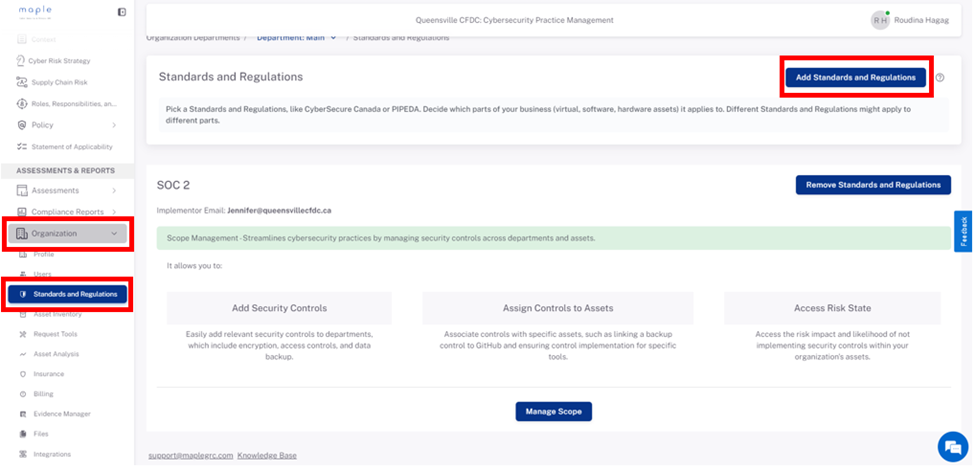Click the Jennifer@queensvillecfdc.ca implementor email

tap(279, 211)
